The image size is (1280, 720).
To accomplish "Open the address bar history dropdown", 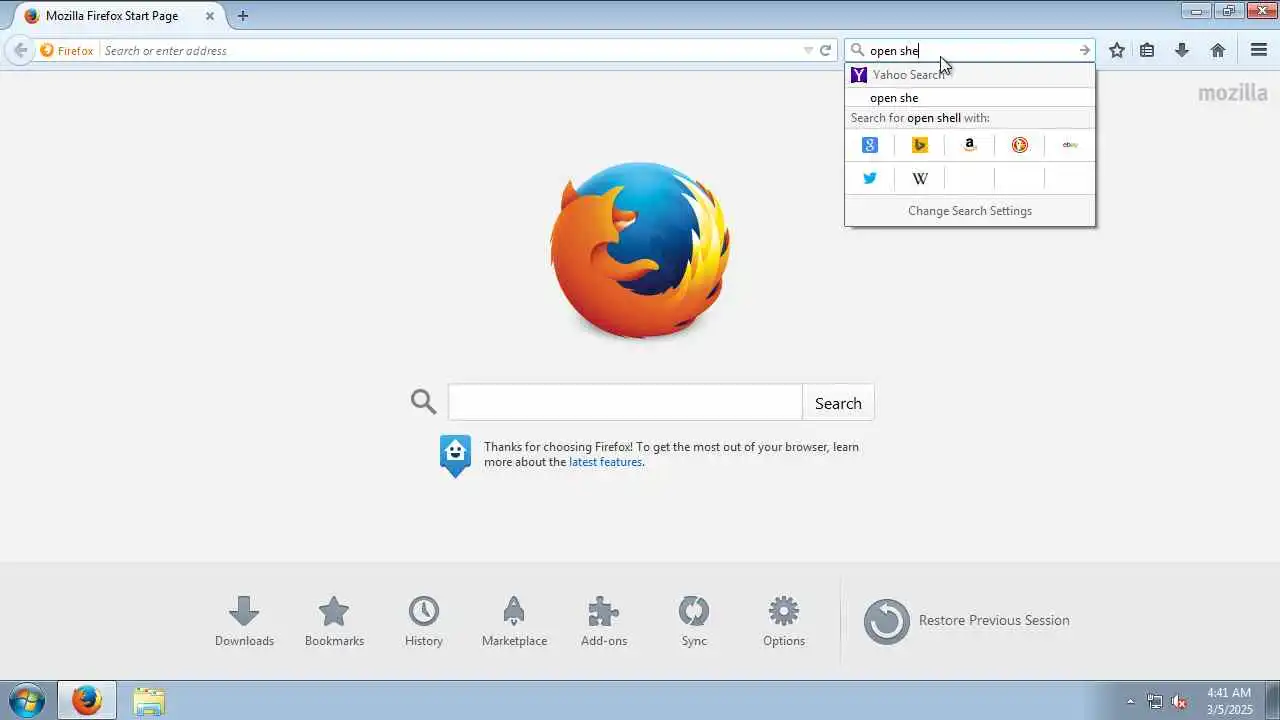I will pyautogui.click(x=808, y=50).
